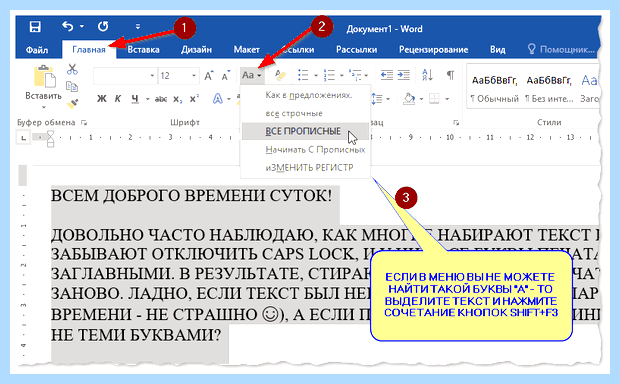Toggle superscript x² formatting

tap(194, 98)
